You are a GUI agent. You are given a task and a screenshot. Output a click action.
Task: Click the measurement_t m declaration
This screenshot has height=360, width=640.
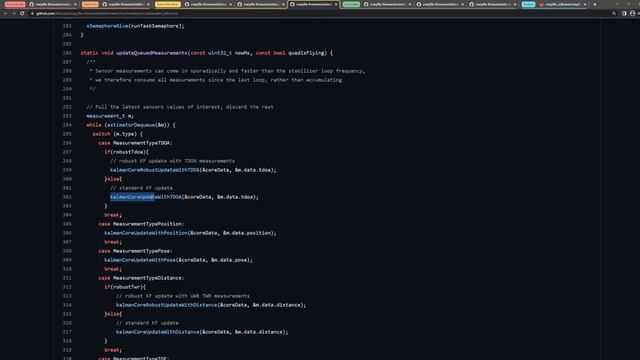click(x=110, y=116)
